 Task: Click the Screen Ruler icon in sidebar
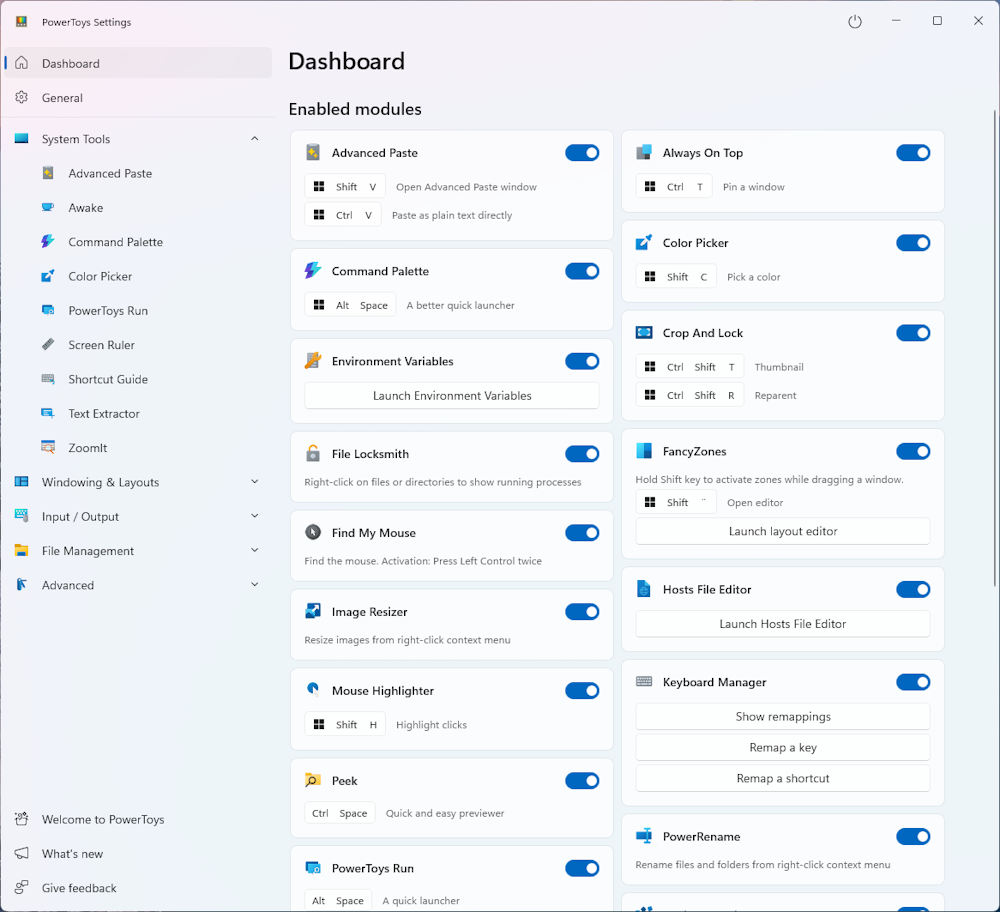click(x=48, y=344)
